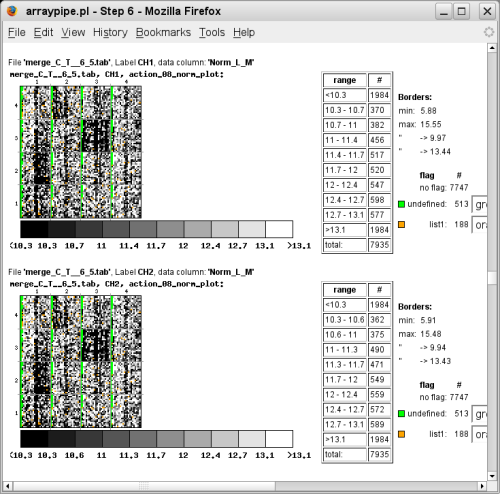This screenshot has width=500, height=494.
Task: Open the History menu
Action: (110, 32)
